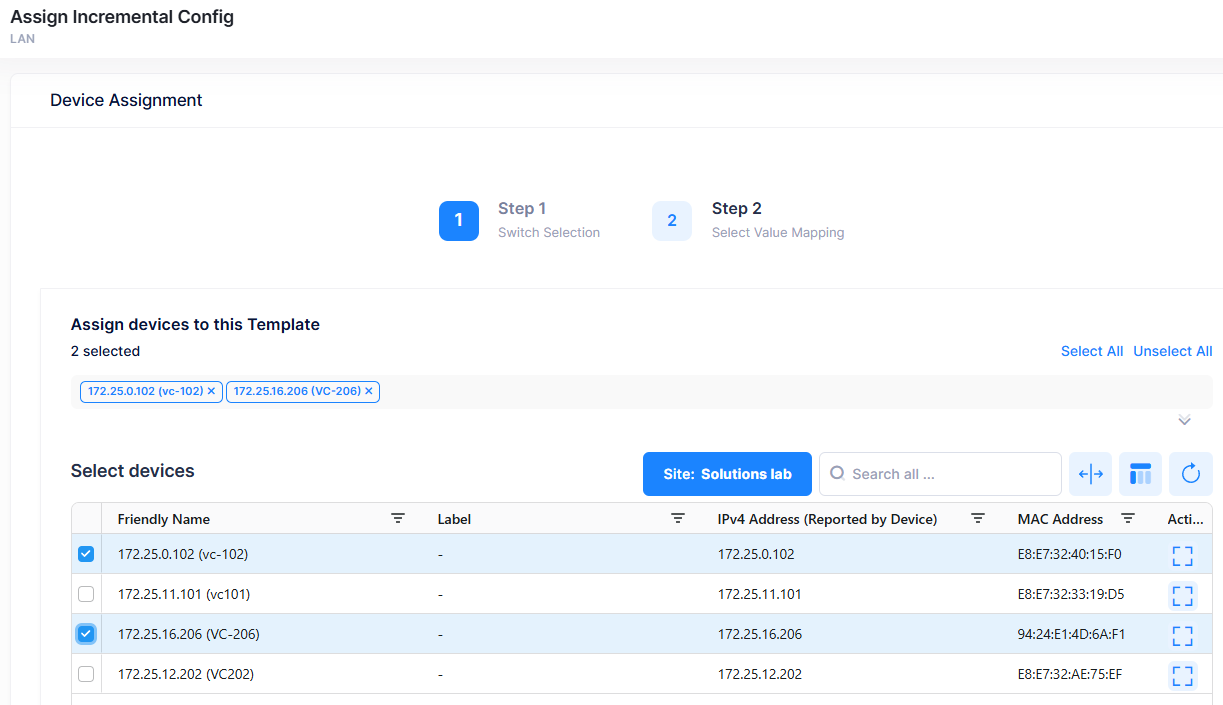Uncheck the 172.25.0.102 (vc-102) device checkbox
This screenshot has width=1223, height=705.
(86, 554)
